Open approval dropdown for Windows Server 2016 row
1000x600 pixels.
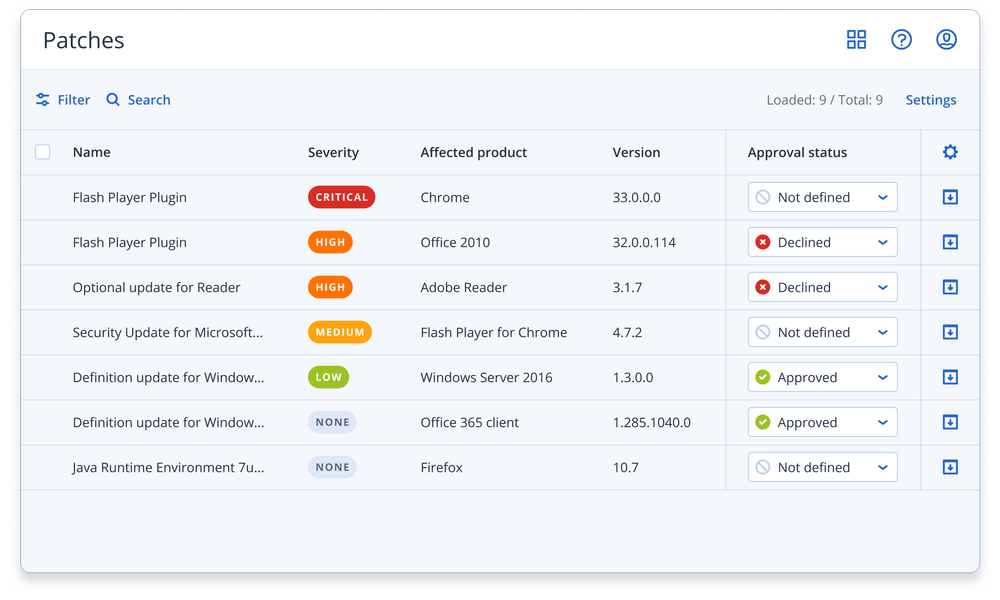coord(822,377)
